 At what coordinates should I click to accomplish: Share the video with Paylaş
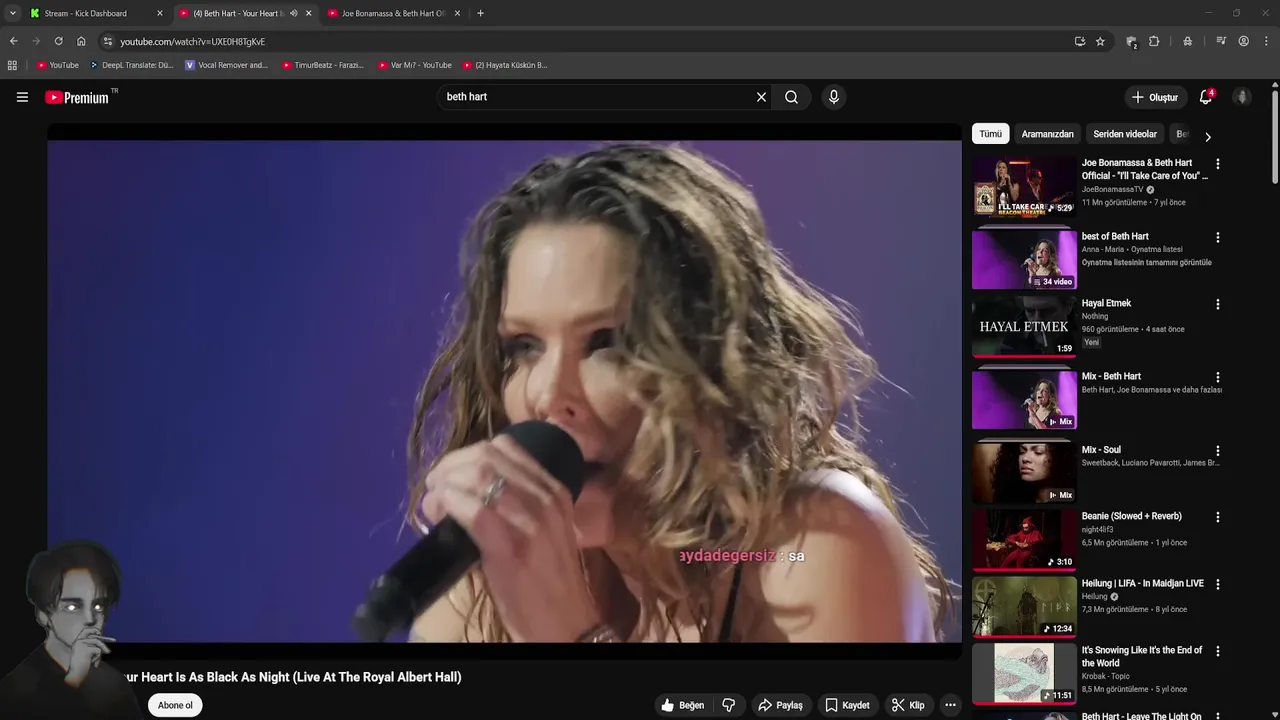click(780, 705)
